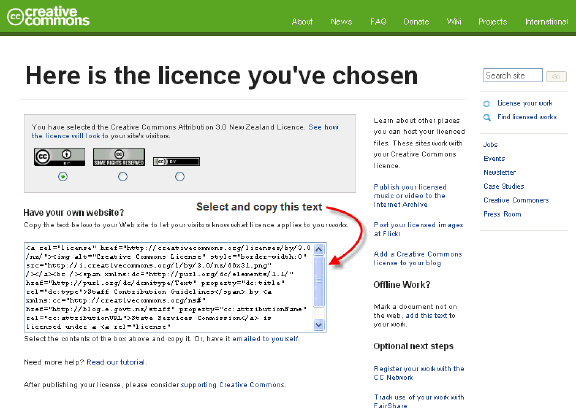Open the Newsletter link
The height and width of the screenshot is (416, 576).
[499, 172]
